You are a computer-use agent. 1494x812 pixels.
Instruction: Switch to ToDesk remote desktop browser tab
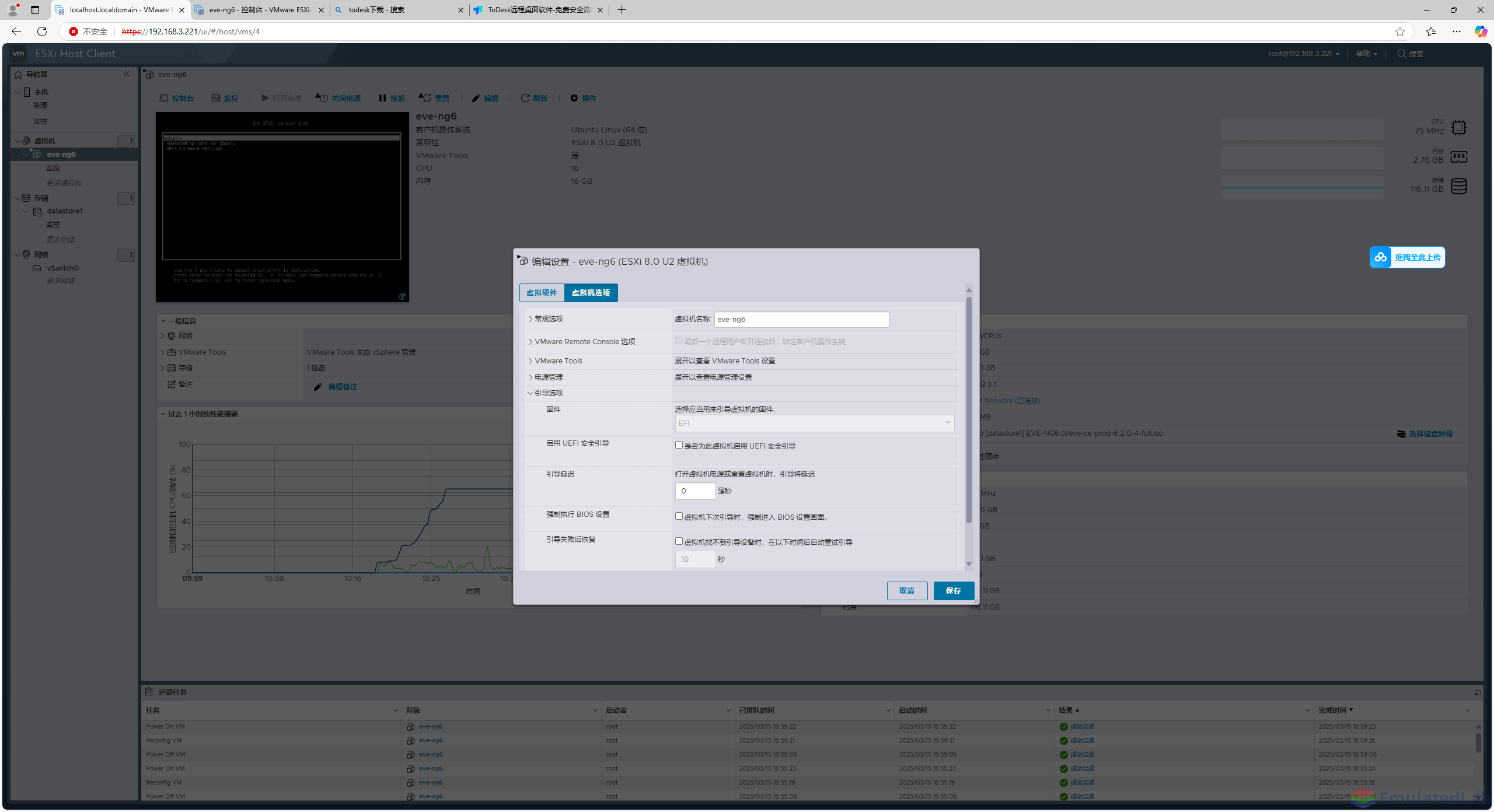539,10
